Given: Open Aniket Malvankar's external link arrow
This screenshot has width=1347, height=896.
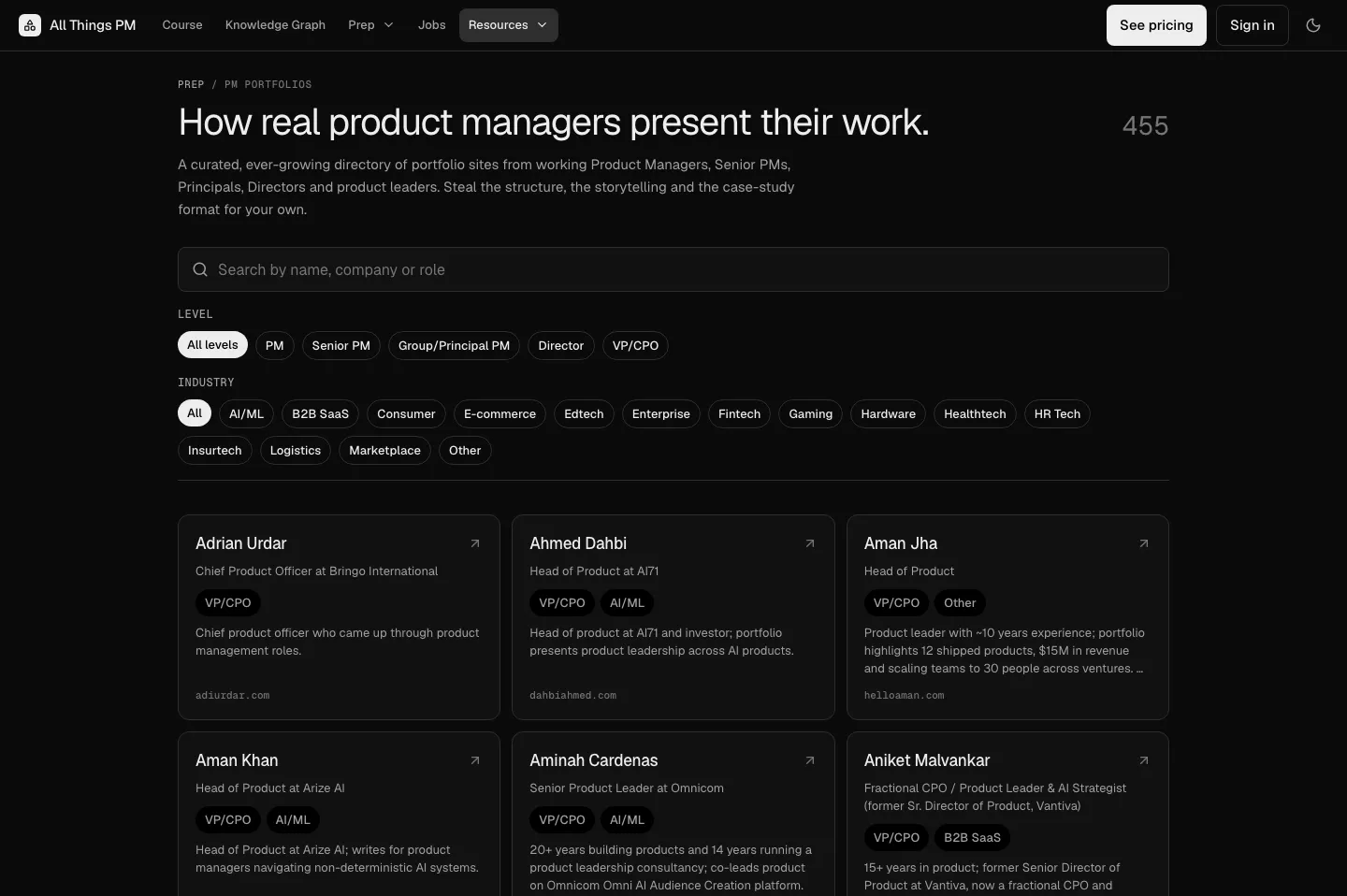Looking at the screenshot, I should 1144,760.
